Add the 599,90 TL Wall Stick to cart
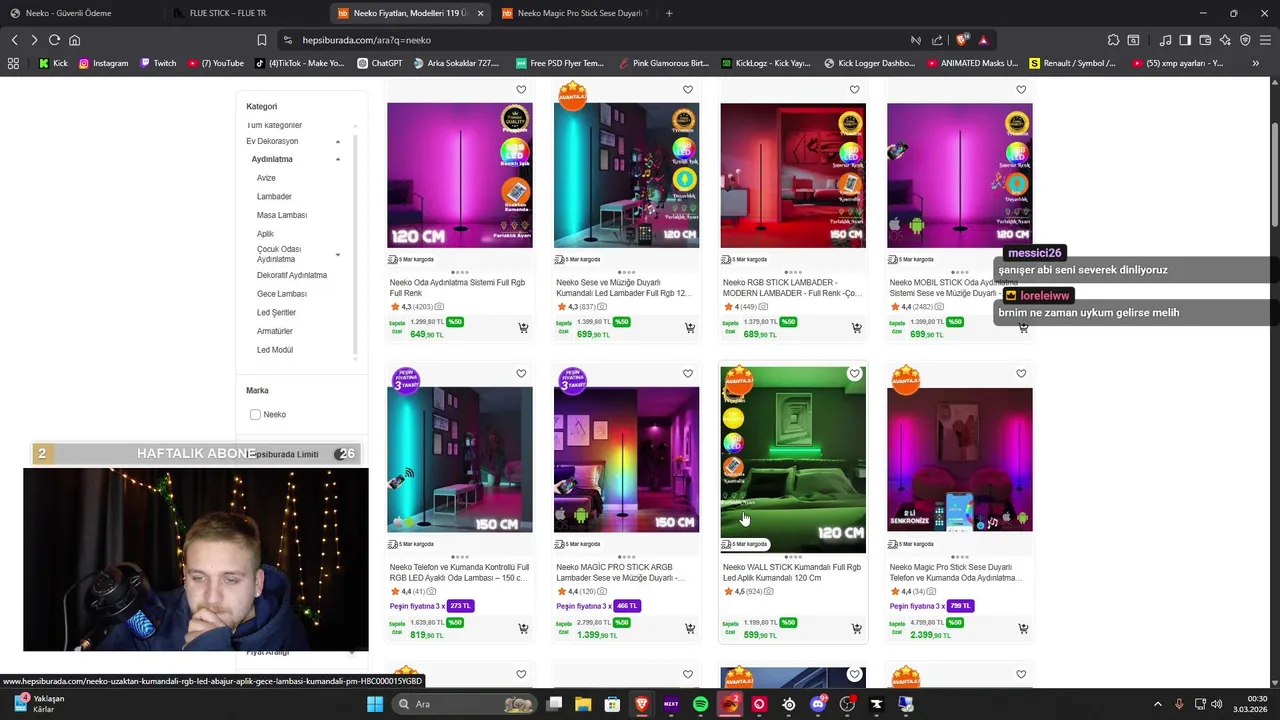Viewport: 1280px width, 720px height. pyautogui.click(x=856, y=629)
